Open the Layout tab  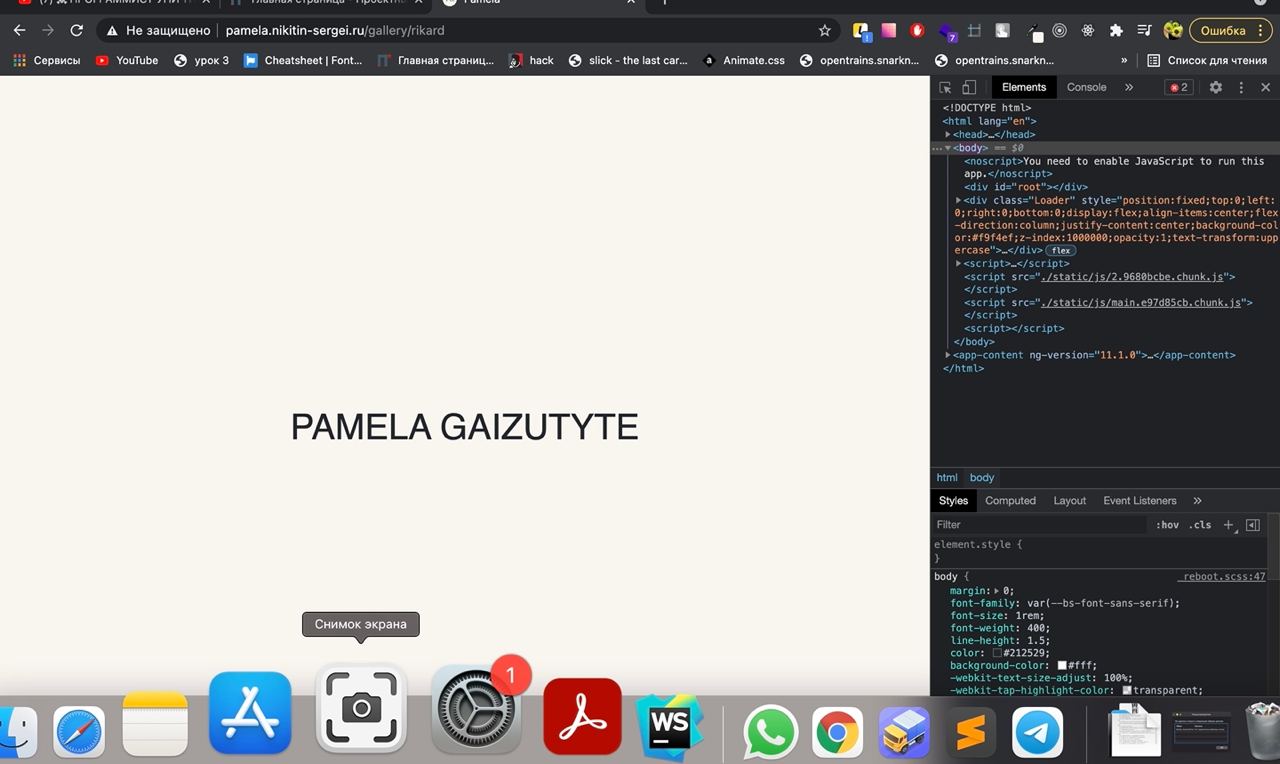[x=1069, y=501]
